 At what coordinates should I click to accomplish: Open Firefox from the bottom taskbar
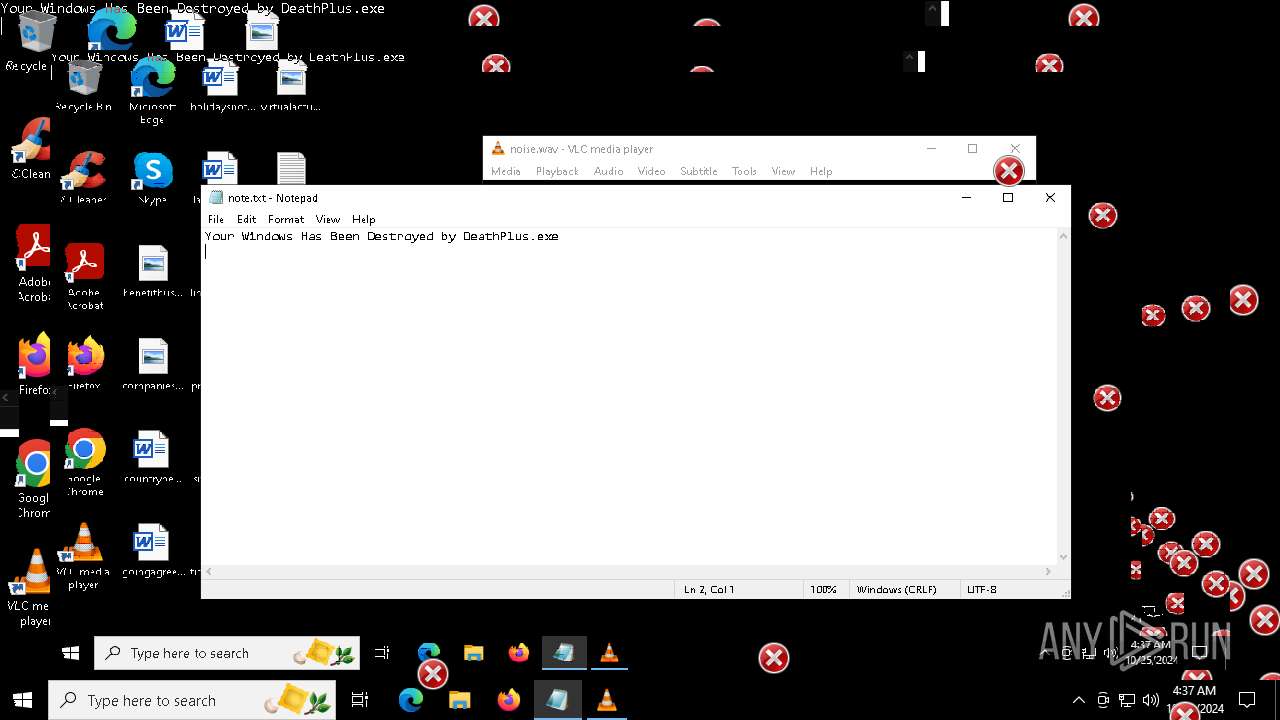(508, 700)
